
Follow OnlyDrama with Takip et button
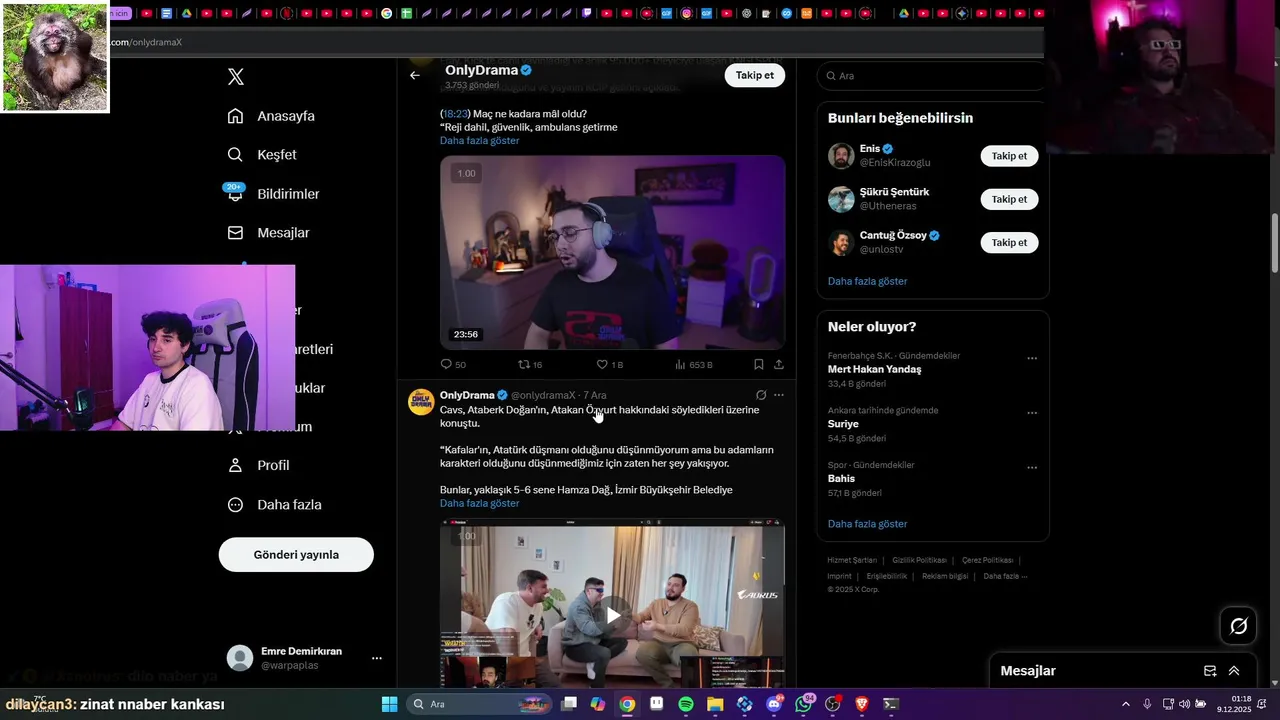(x=755, y=76)
